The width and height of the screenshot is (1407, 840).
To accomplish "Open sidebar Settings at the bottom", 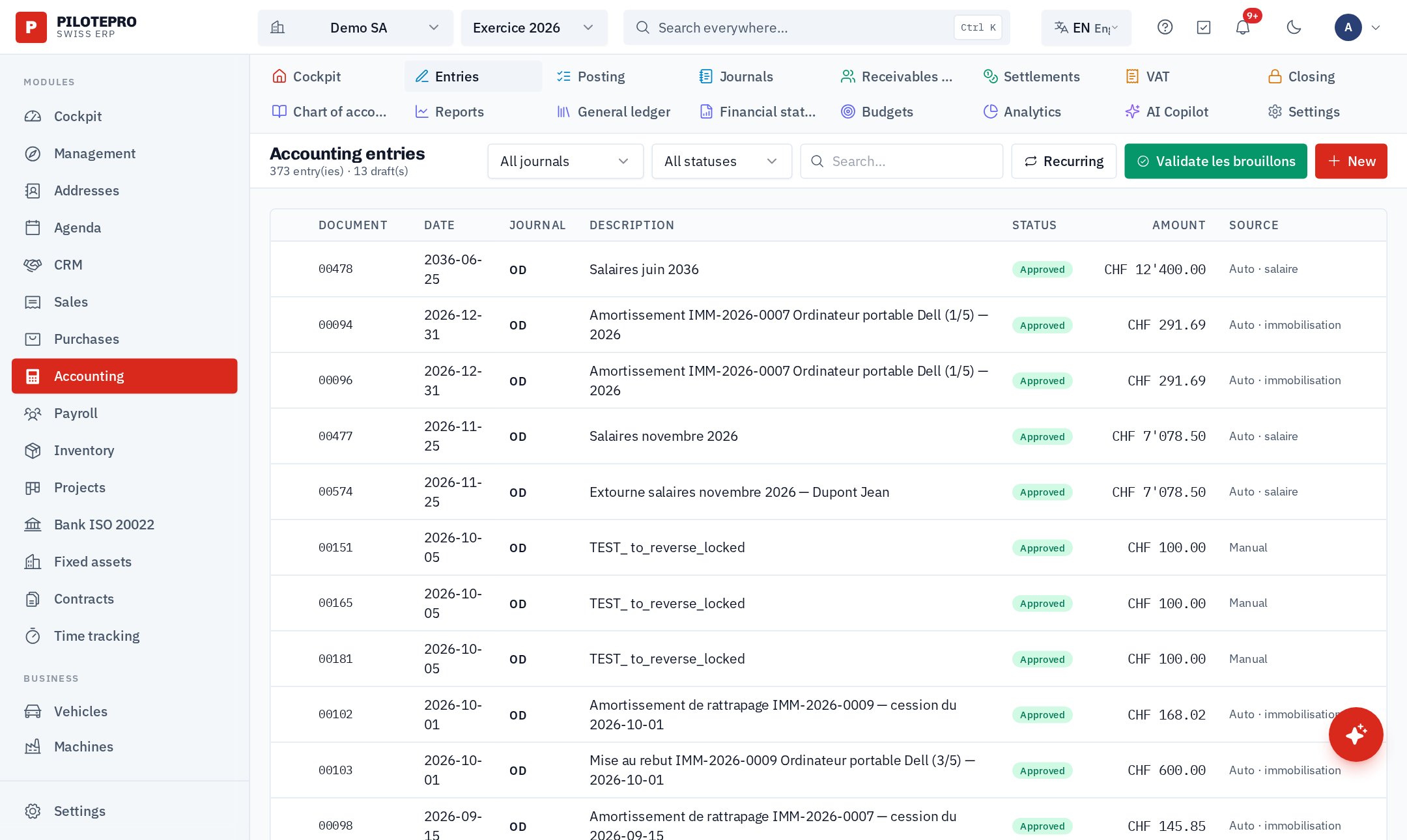I will (124, 811).
